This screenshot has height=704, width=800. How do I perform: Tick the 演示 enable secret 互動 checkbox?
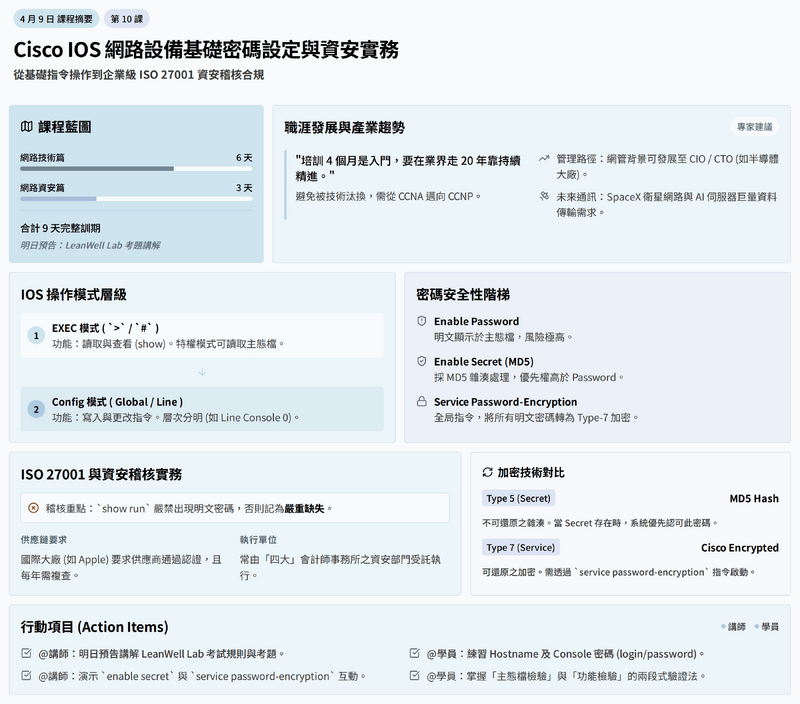click(26, 676)
